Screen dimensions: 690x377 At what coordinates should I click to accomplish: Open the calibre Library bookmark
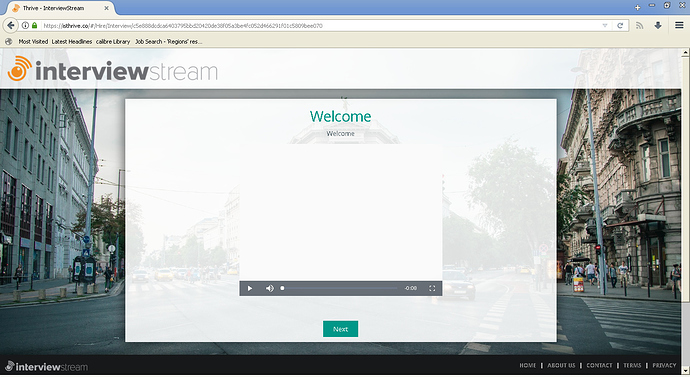click(x=113, y=41)
